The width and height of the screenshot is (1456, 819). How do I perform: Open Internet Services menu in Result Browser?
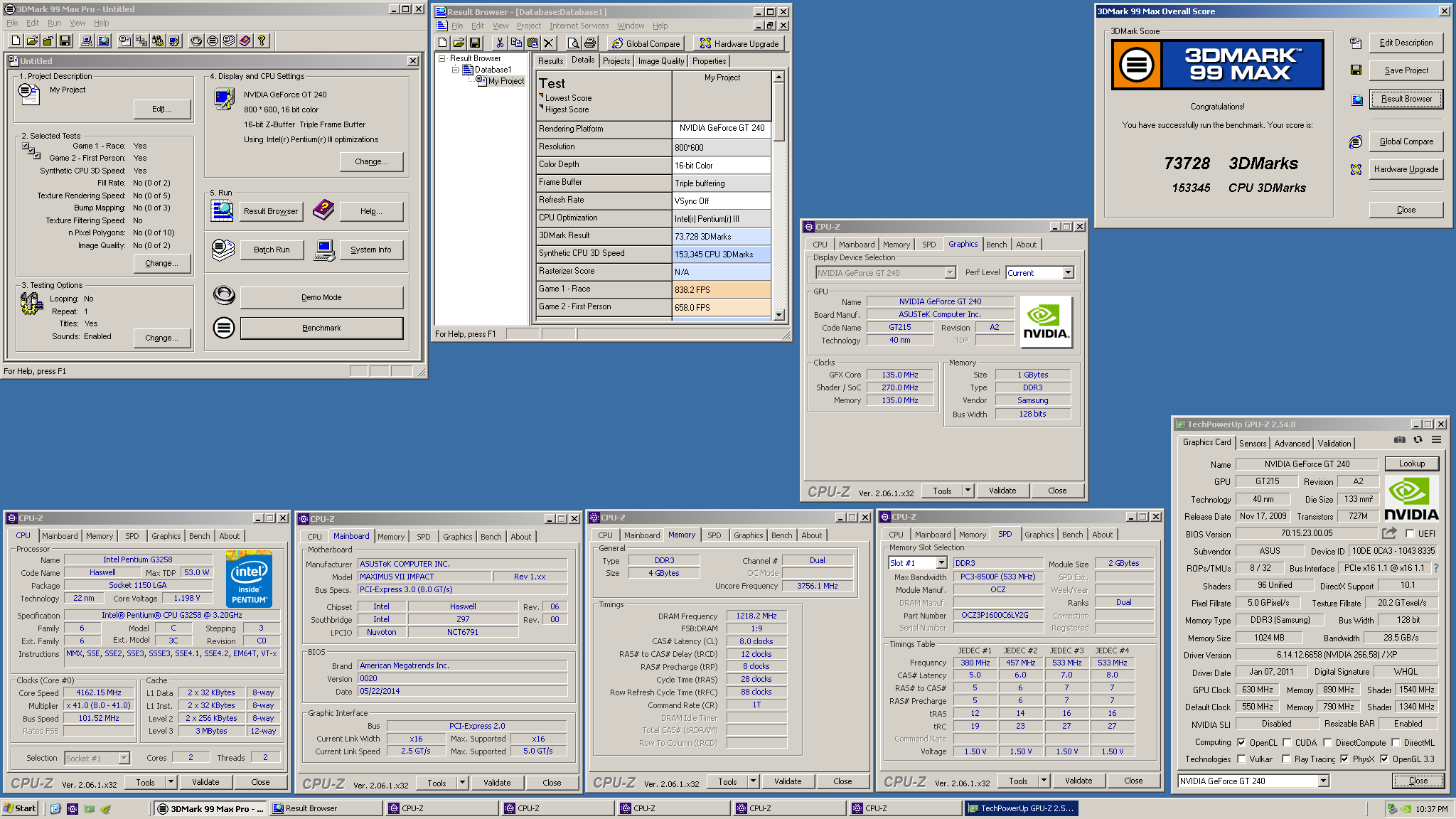[x=579, y=26]
